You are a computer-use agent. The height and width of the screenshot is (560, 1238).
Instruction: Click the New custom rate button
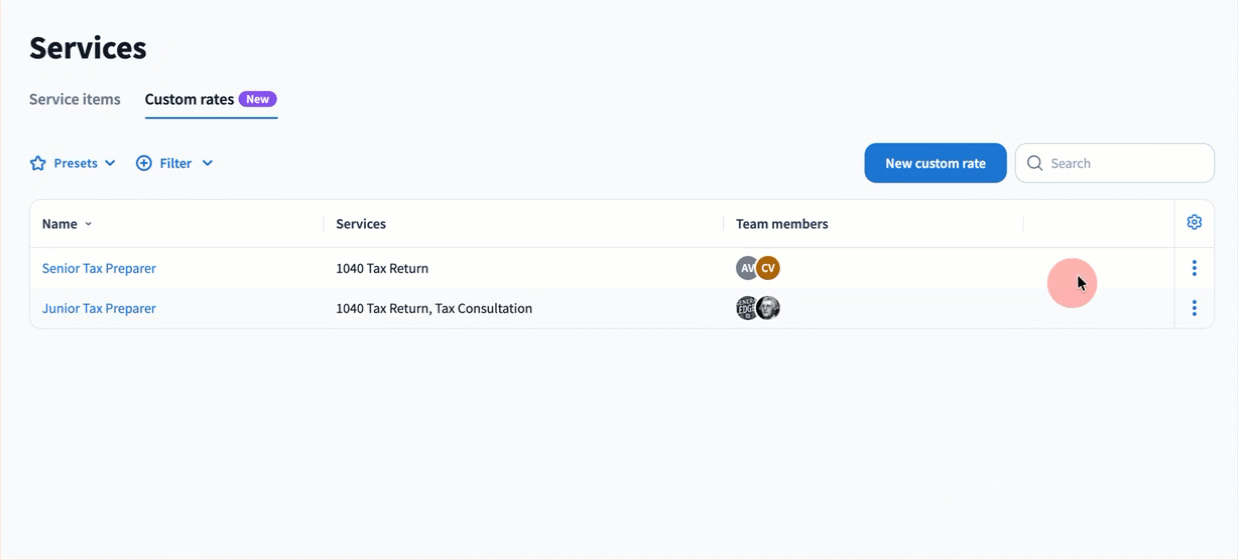pyautogui.click(x=935, y=163)
